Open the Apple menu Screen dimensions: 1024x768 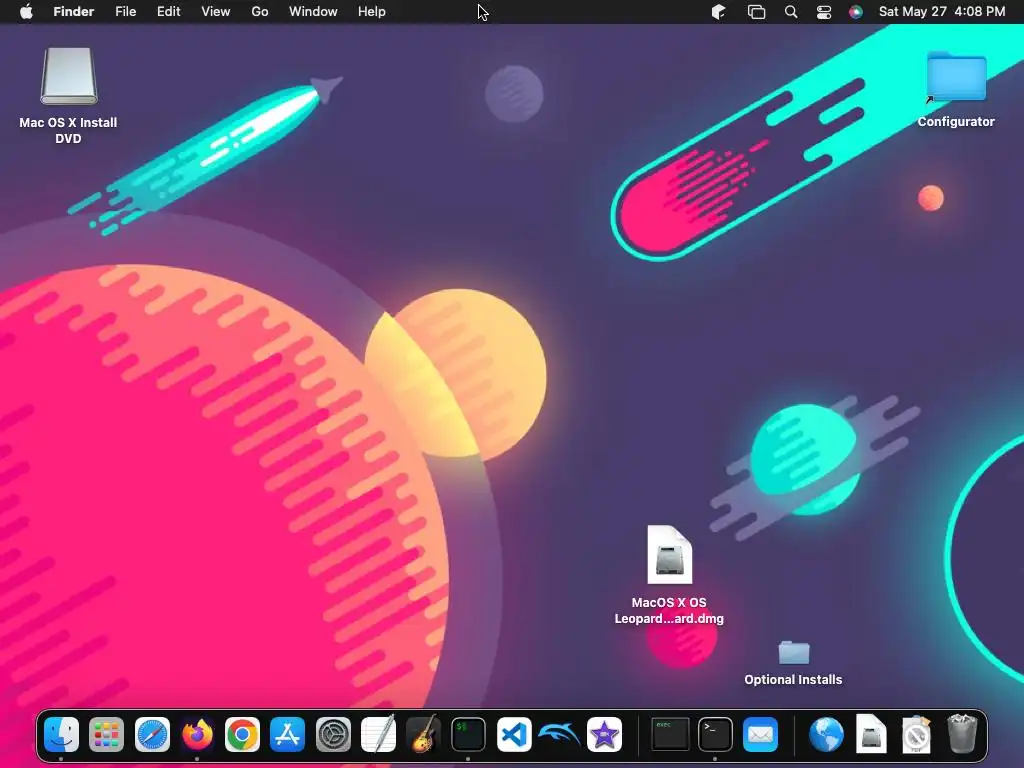click(26, 12)
